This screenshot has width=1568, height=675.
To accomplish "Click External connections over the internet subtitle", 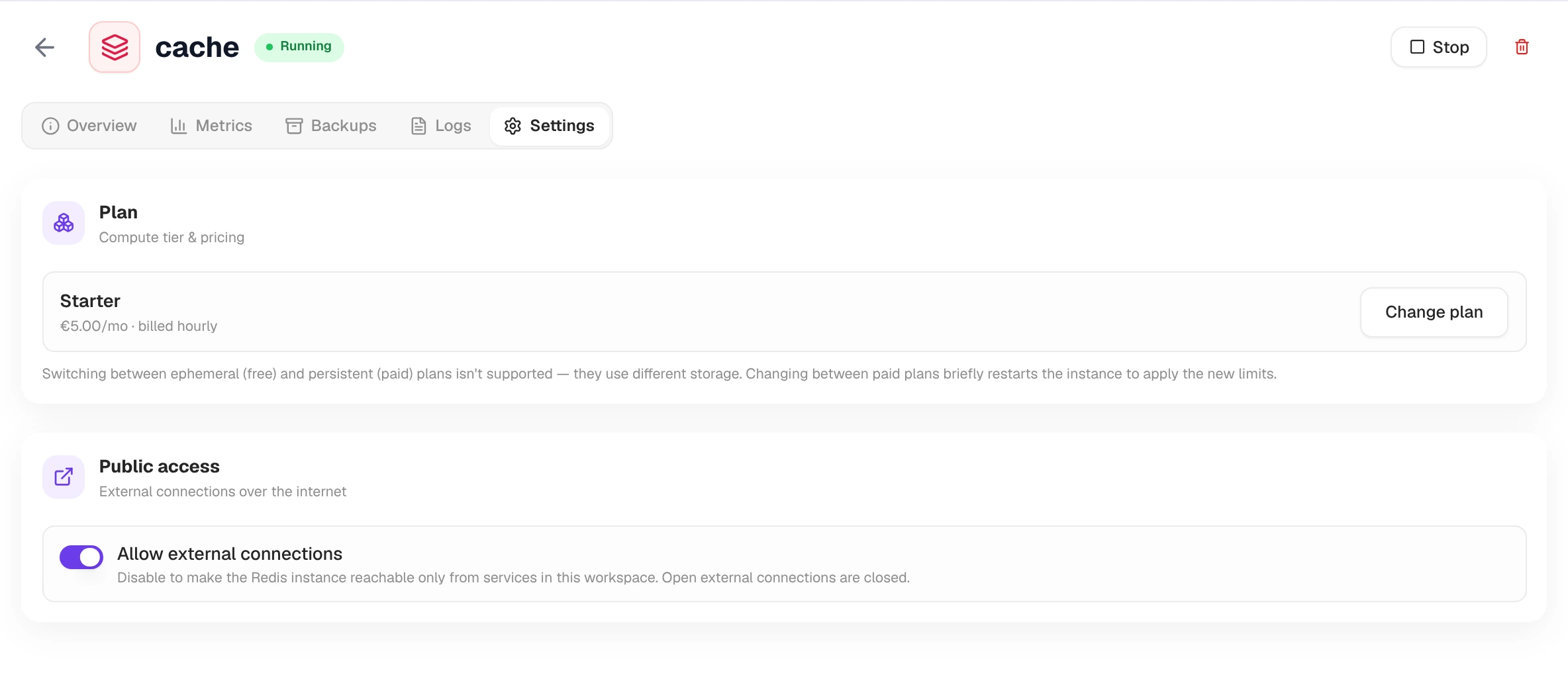I will (x=222, y=492).
